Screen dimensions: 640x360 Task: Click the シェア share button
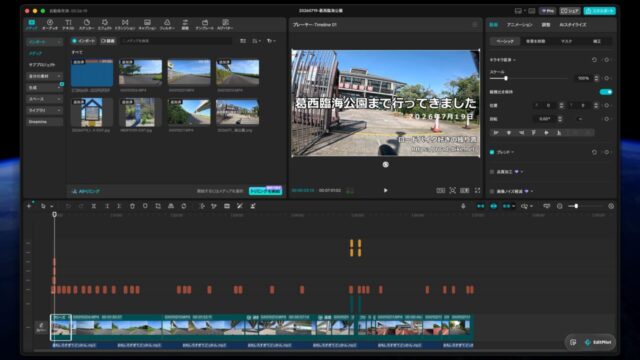click(x=570, y=11)
